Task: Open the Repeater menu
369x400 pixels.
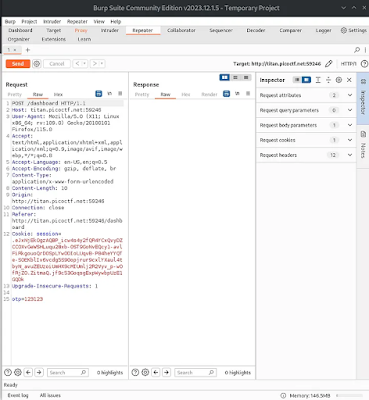Action: (x=77, y=21)
